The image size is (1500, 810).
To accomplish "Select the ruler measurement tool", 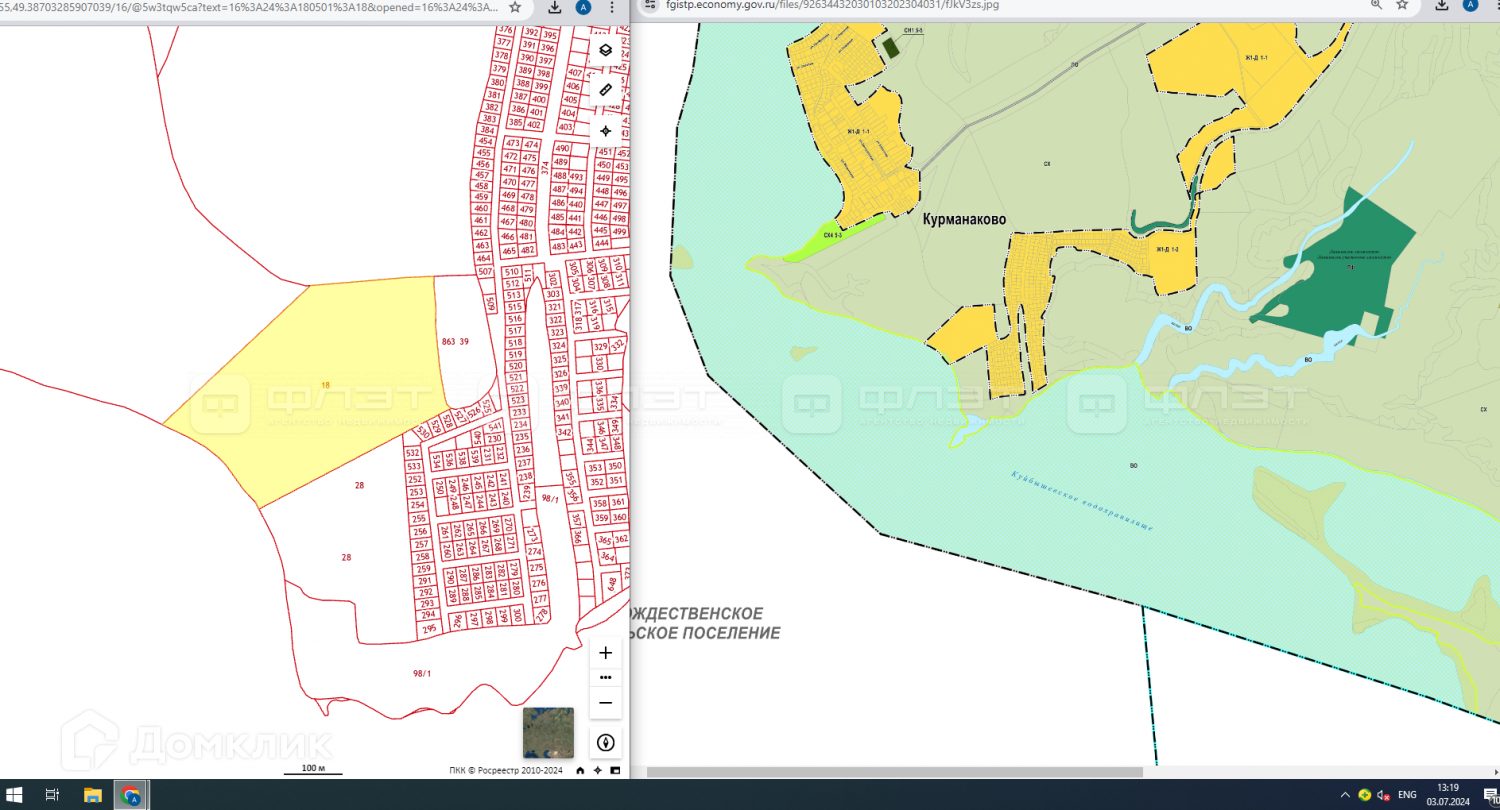I will coord(605,90).
